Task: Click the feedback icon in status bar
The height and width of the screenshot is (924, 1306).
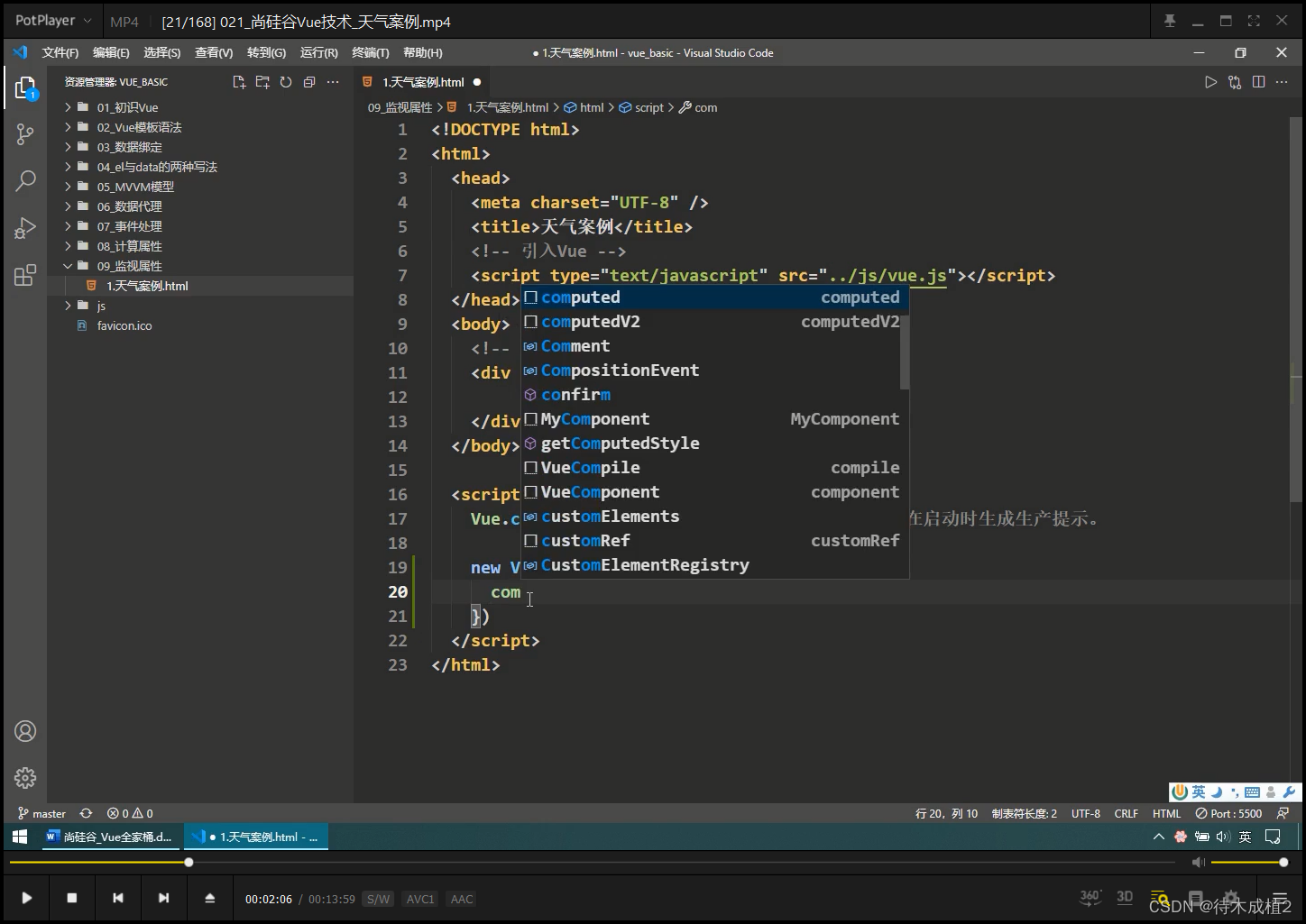Action: (1283, 813)
